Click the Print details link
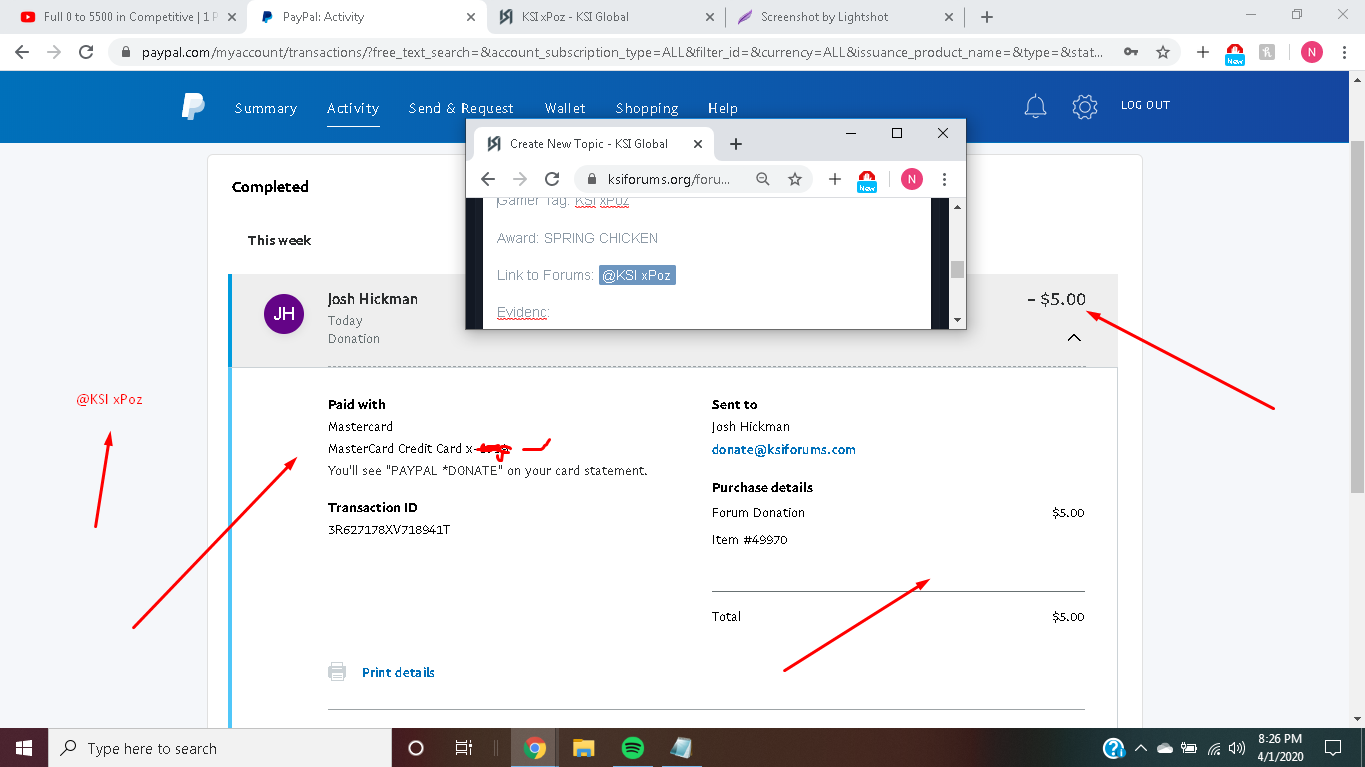The width and height of the screenshot is (1365, 767). coord(398,673)
